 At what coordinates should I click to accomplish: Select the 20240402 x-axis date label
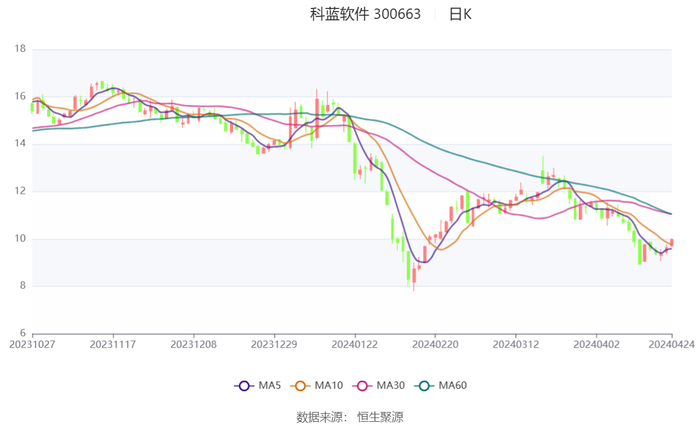596,345
